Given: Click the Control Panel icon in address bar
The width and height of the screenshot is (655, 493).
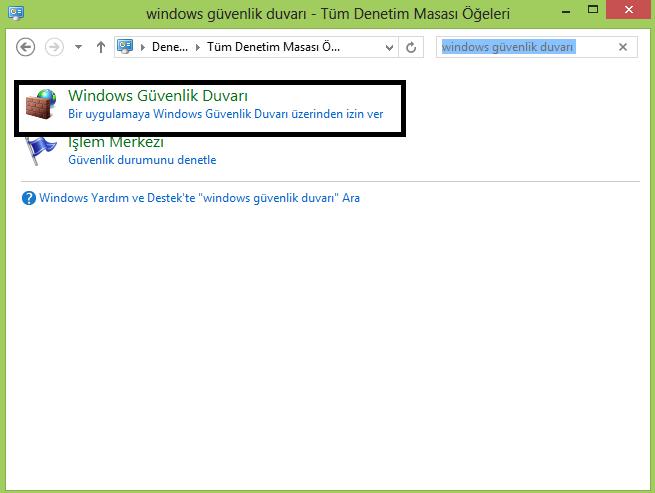Looking at the screenshot, I should pyautogui.click(x=125, y=46).
